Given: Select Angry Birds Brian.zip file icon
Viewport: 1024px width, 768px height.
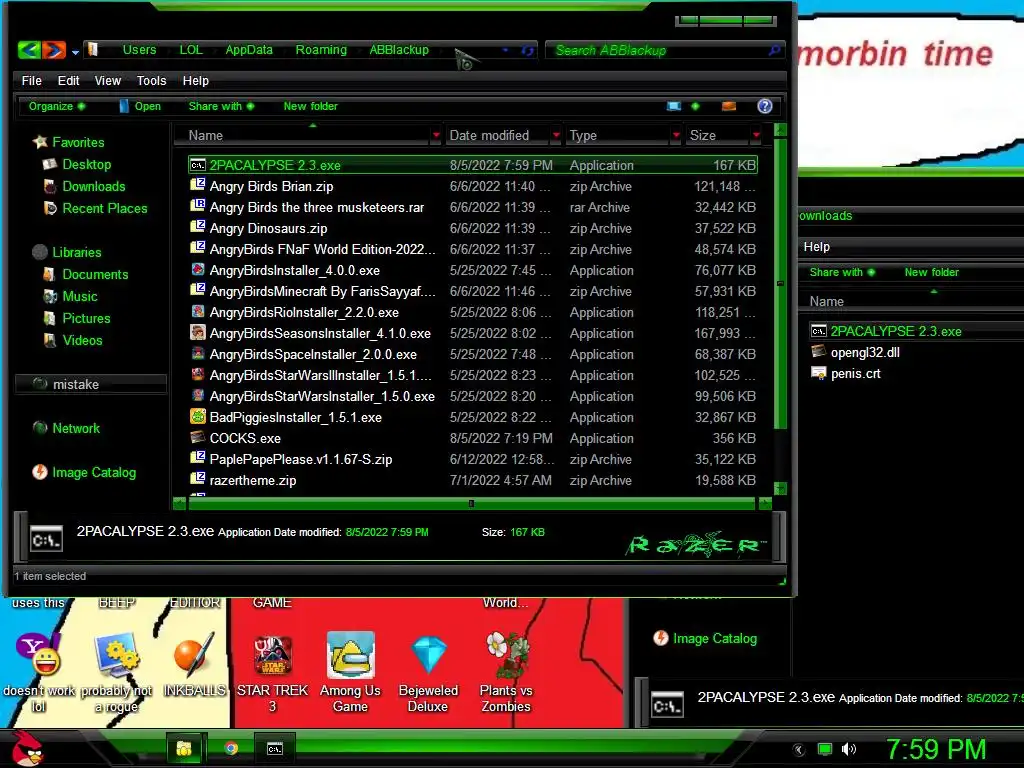Looking at the screenshot, I should pyautogui.click(x=197, y=185).
